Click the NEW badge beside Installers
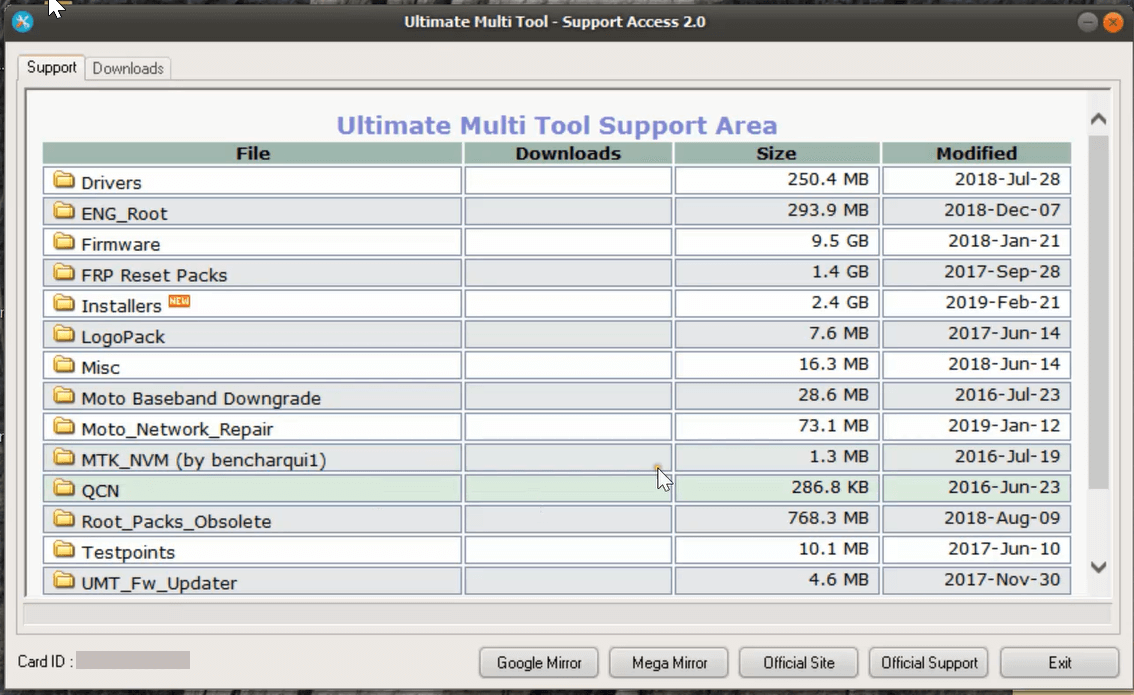This screenshot has height=695, width=1134. coord(179,301)
